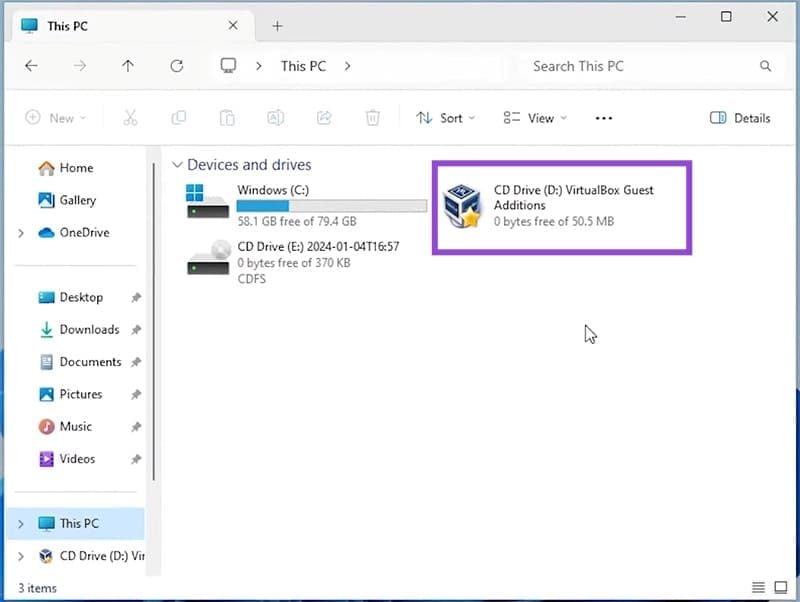Toggle the Details pane
800x602 pixels.
(x=740, y=117)
